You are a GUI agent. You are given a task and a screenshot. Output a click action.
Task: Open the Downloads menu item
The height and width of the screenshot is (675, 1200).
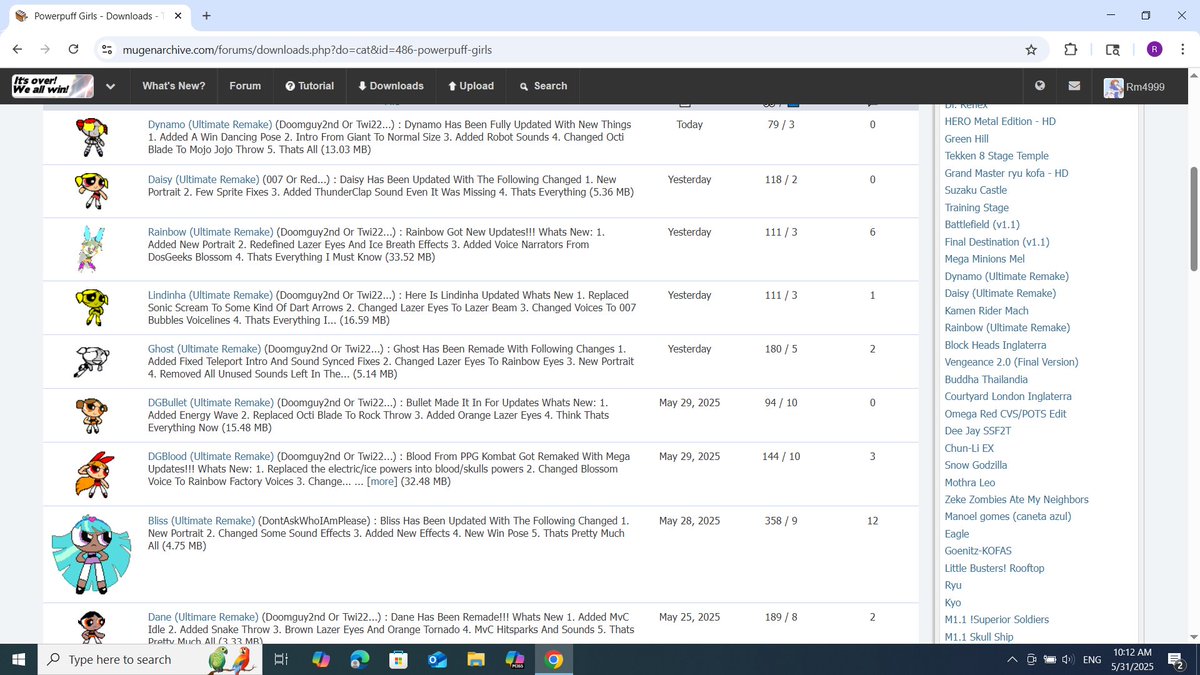391,86
